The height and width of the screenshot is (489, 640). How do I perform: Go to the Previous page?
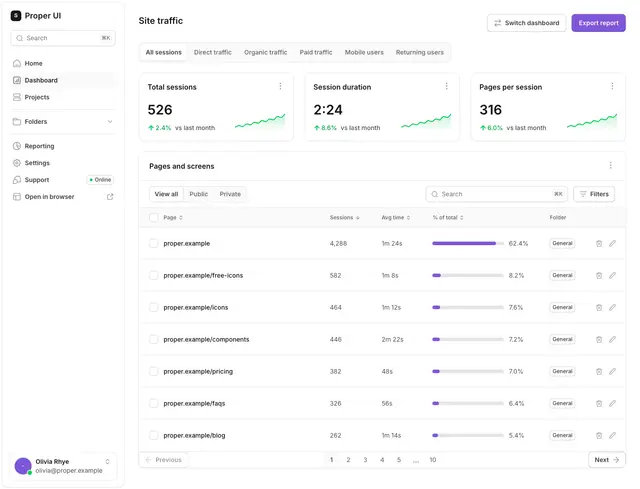(164, 460)
